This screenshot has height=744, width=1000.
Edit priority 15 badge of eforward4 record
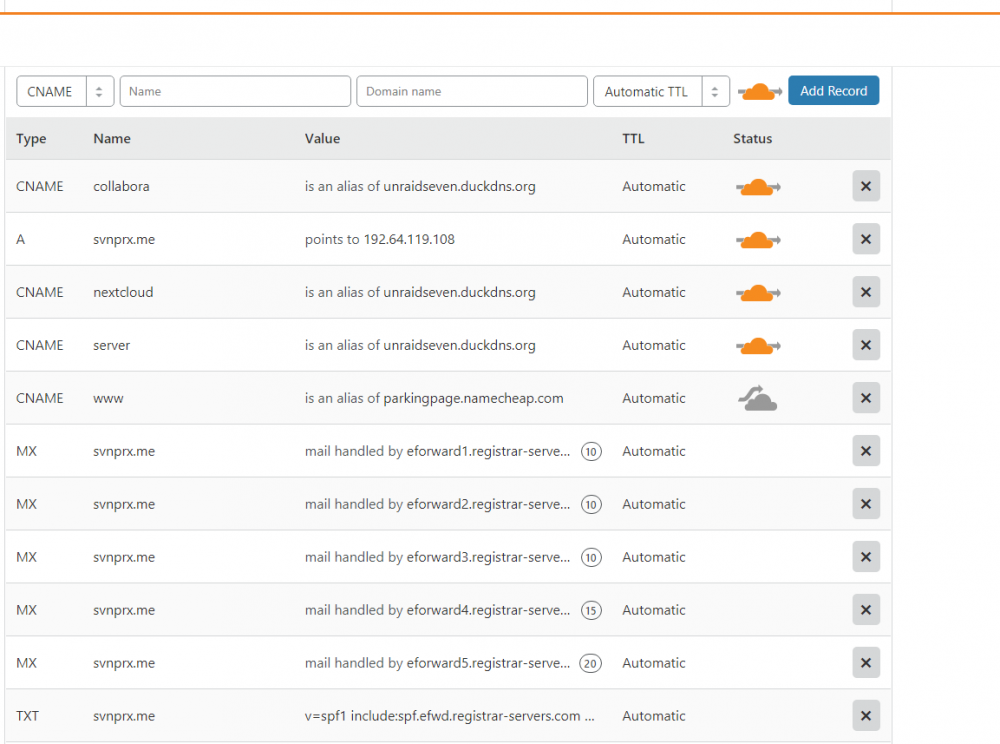[x=591, y=610]
